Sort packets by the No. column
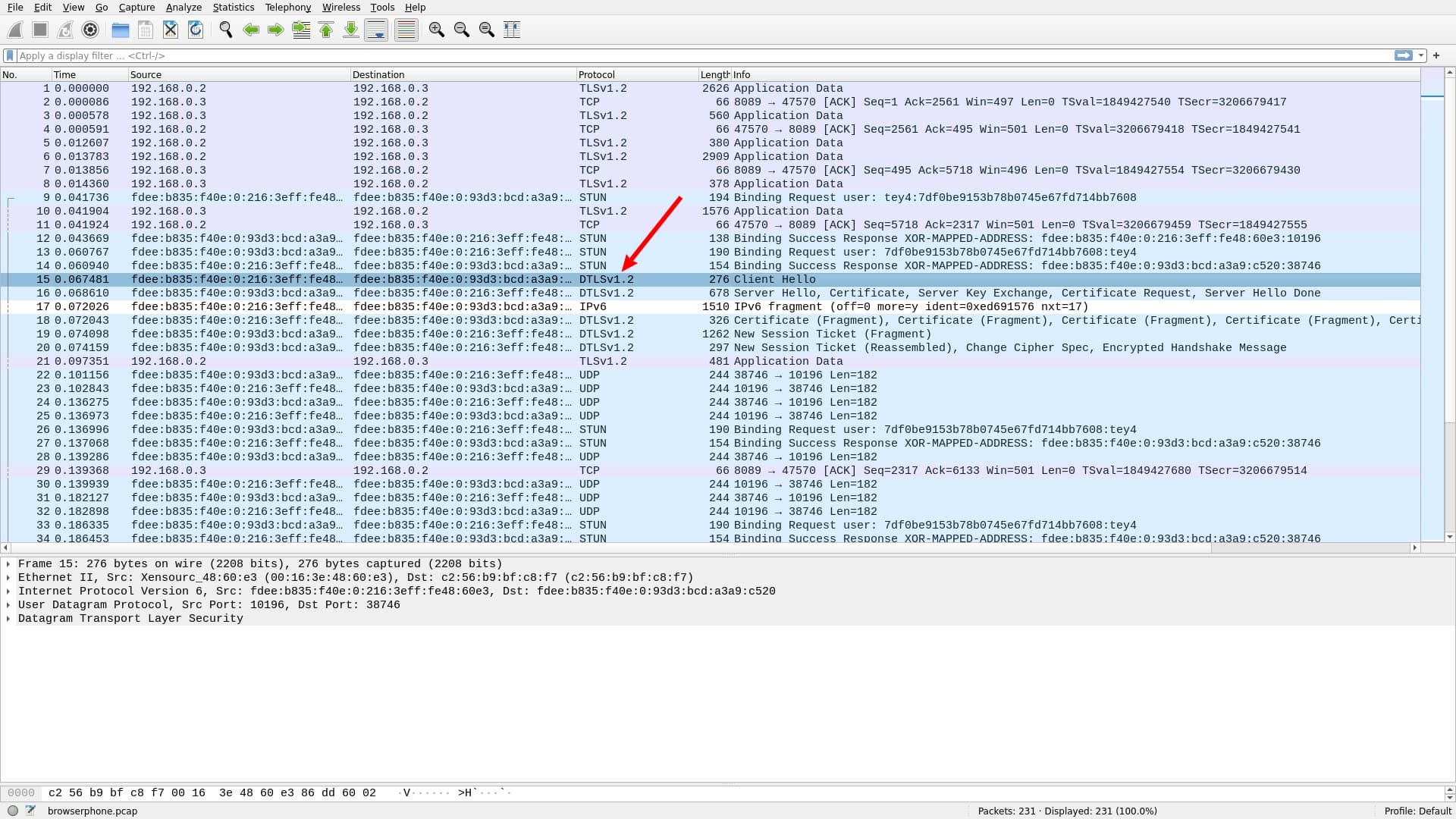The width and height of the screenshot is (1456, 819). (x=26, y=74)
